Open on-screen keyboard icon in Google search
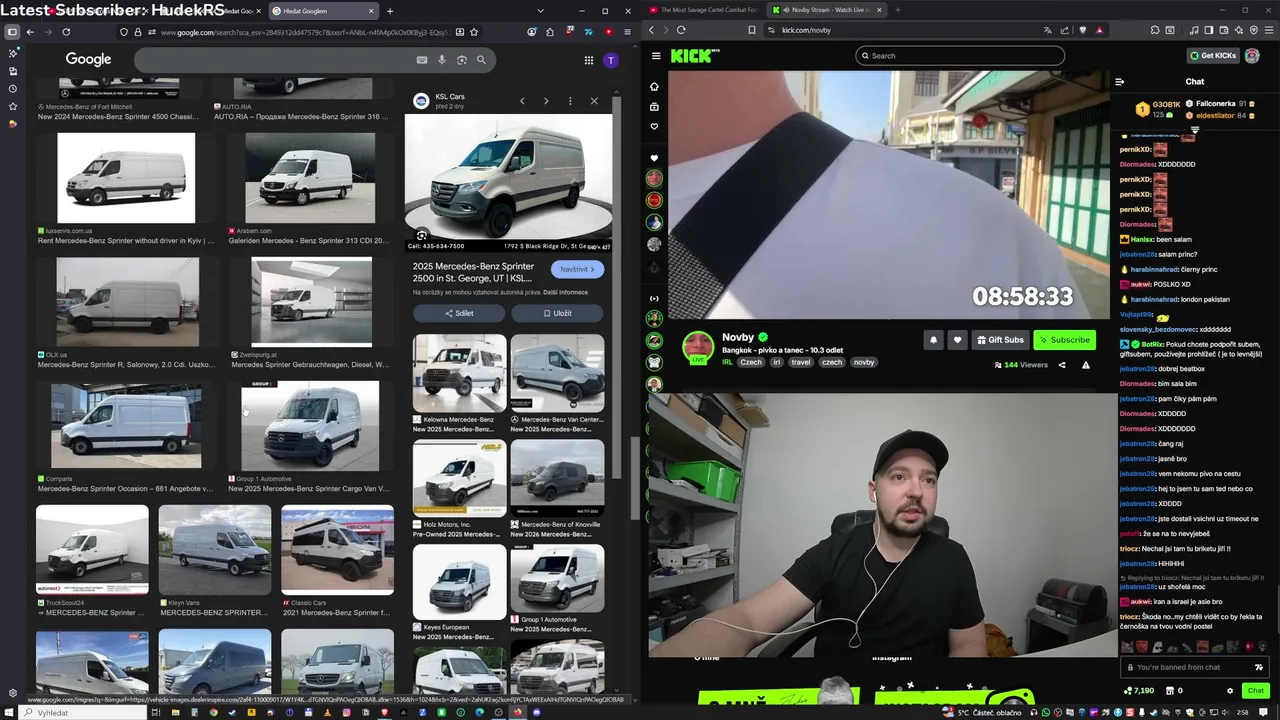 (422, 60)
